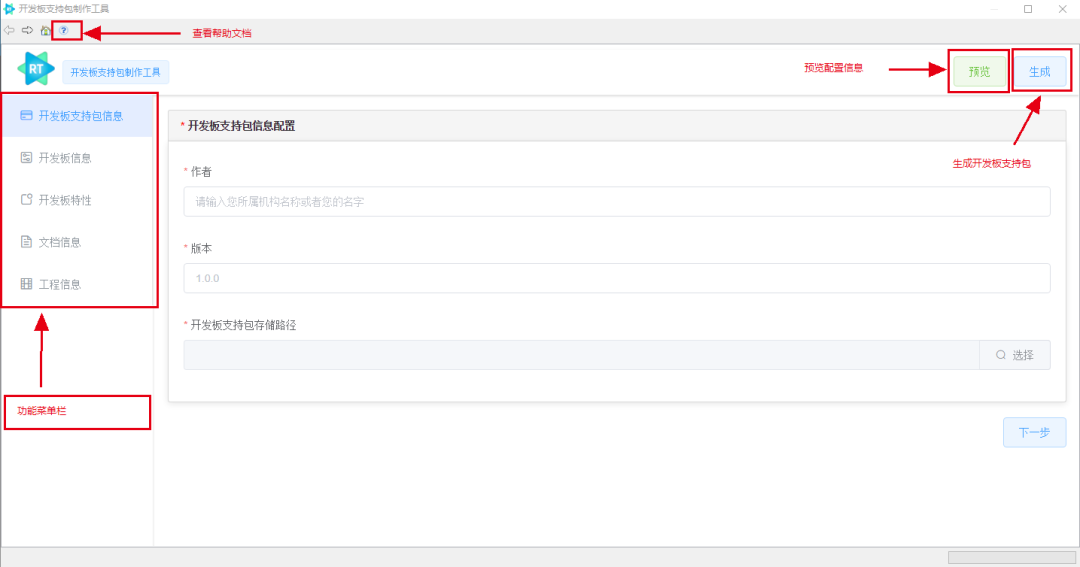Click the back arrow toolbar icon

(x=9, y=30)
